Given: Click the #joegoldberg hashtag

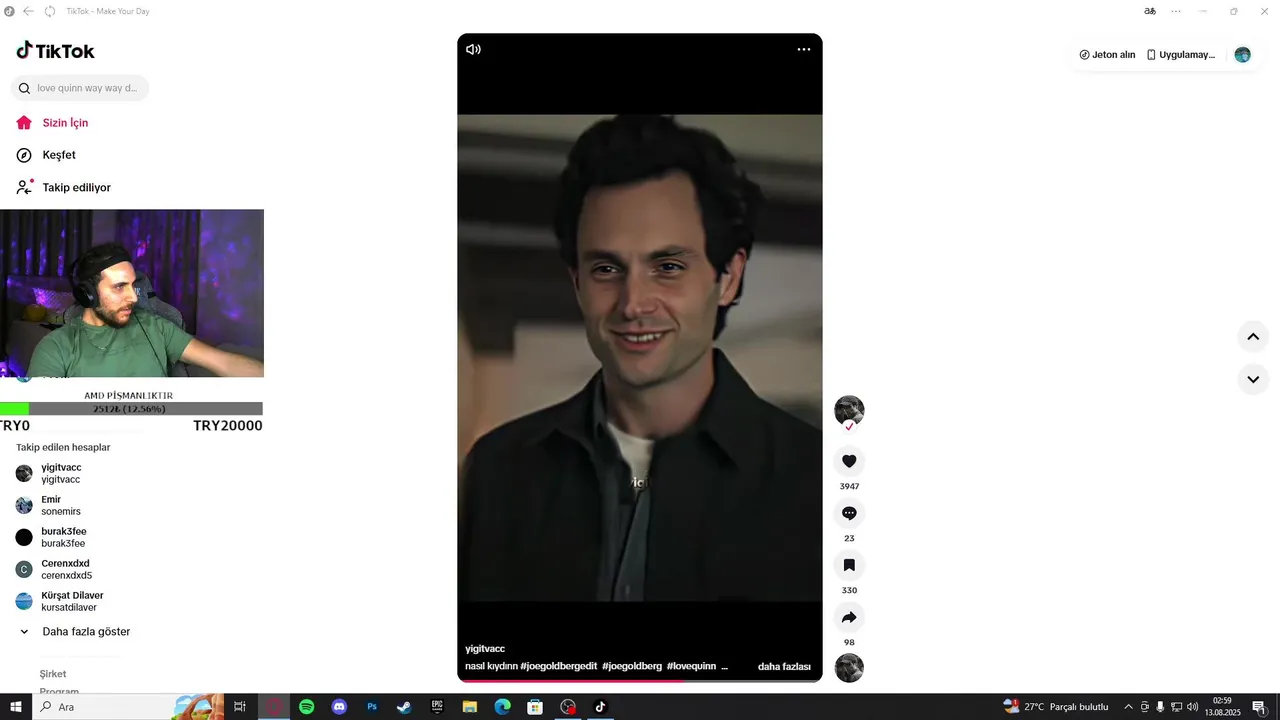Looking at the screenshot, I should (x=632, y=666).
